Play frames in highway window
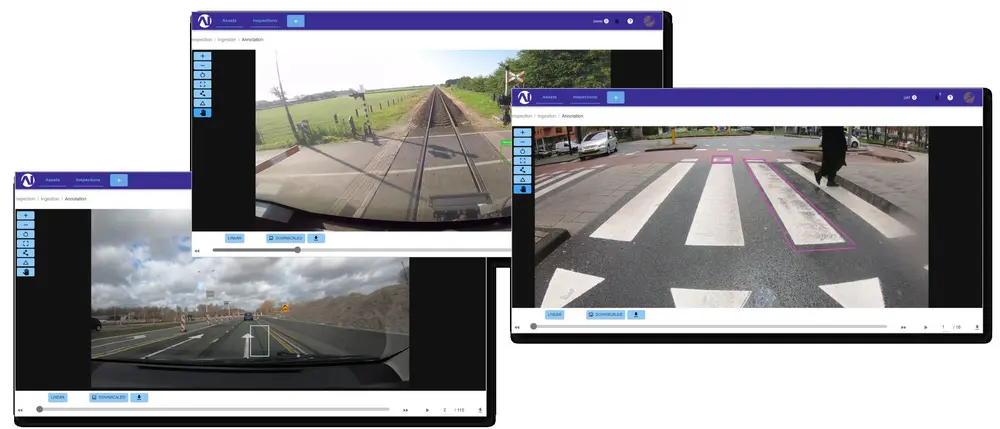This screenshot has width=1000, height=429. click(427, 411)
